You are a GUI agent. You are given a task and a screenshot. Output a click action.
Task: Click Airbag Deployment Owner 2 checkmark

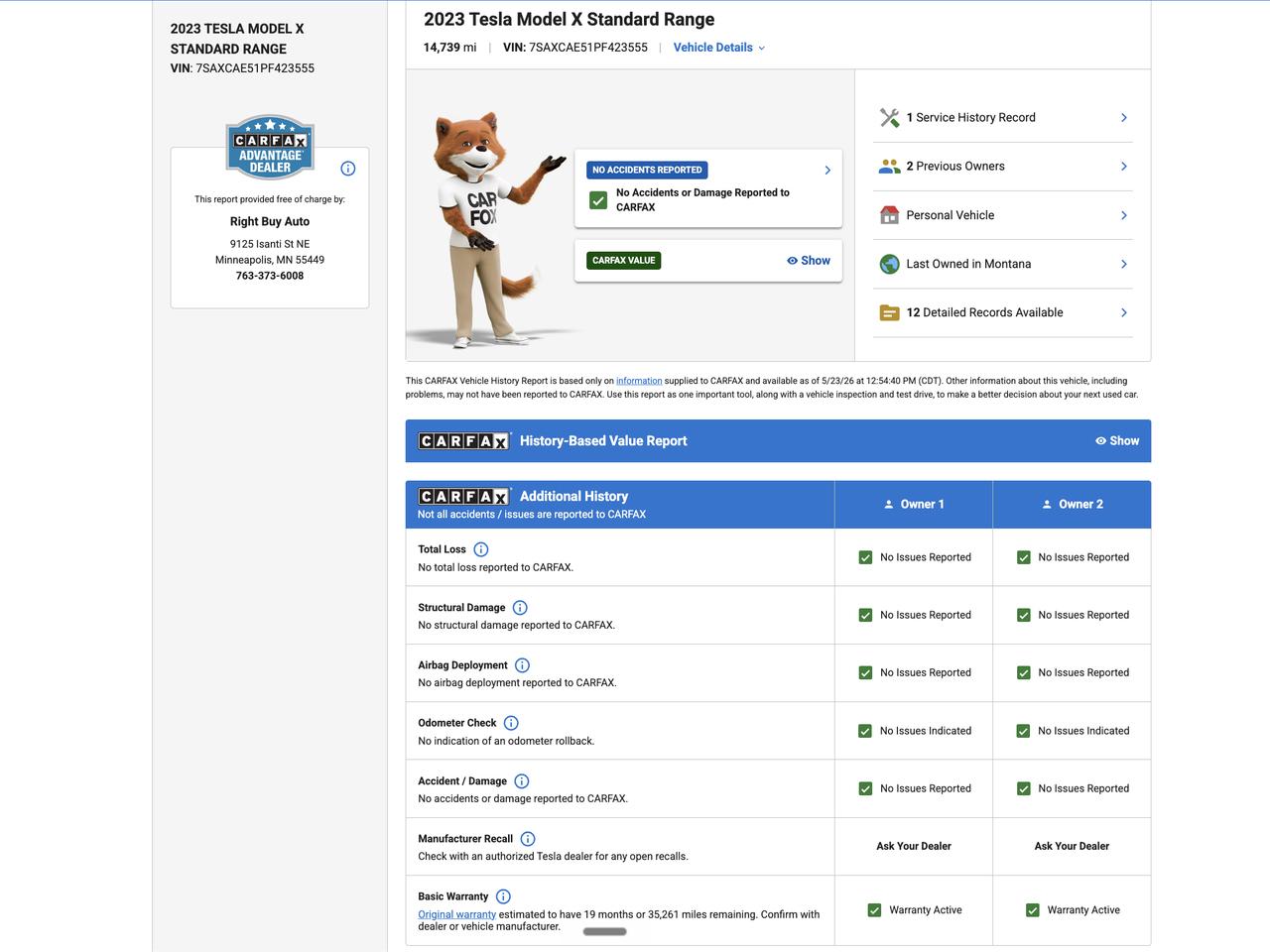[1023, 672]
